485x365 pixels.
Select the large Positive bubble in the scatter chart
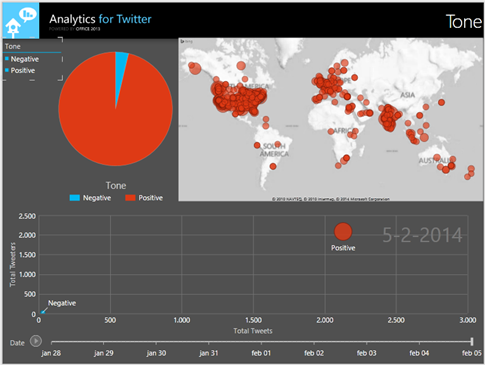343,232
